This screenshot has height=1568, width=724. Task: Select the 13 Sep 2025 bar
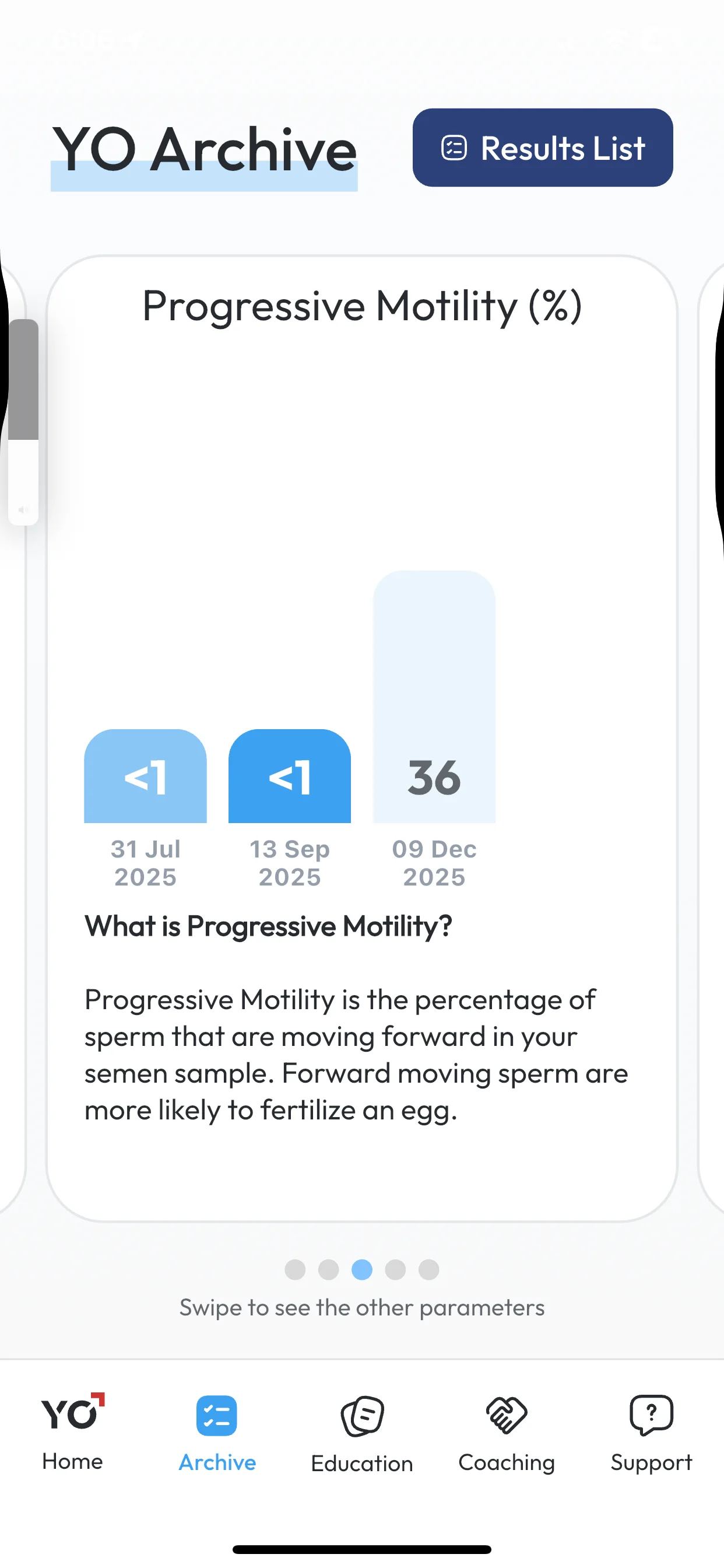coord(290,776)
